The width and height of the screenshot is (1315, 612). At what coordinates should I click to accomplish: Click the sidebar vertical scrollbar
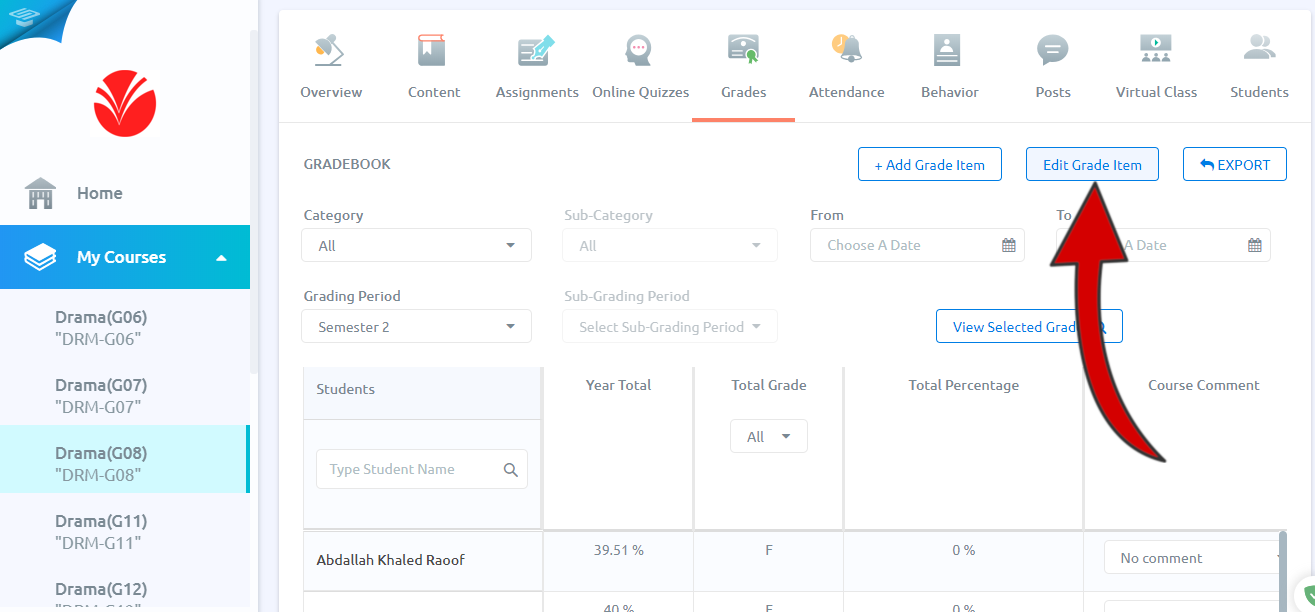pos(254,200)
